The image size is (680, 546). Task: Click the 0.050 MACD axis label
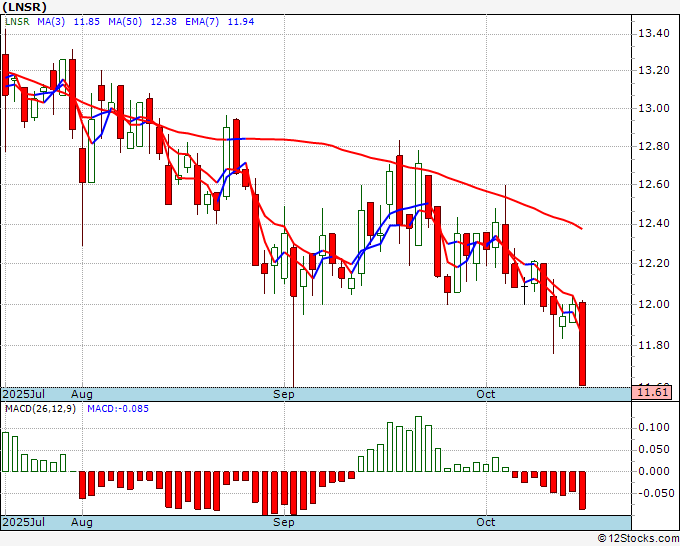654,449
